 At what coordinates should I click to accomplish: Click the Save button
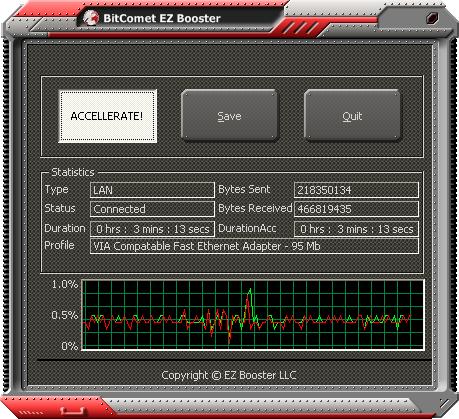coord(229,116)
